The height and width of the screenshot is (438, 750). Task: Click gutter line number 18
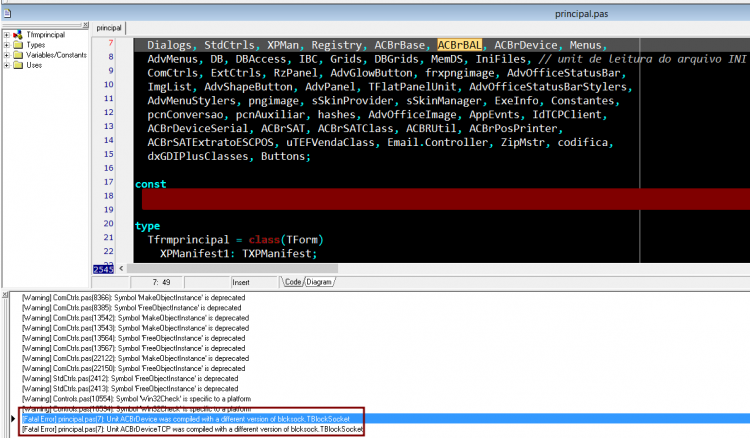(109, 196)
